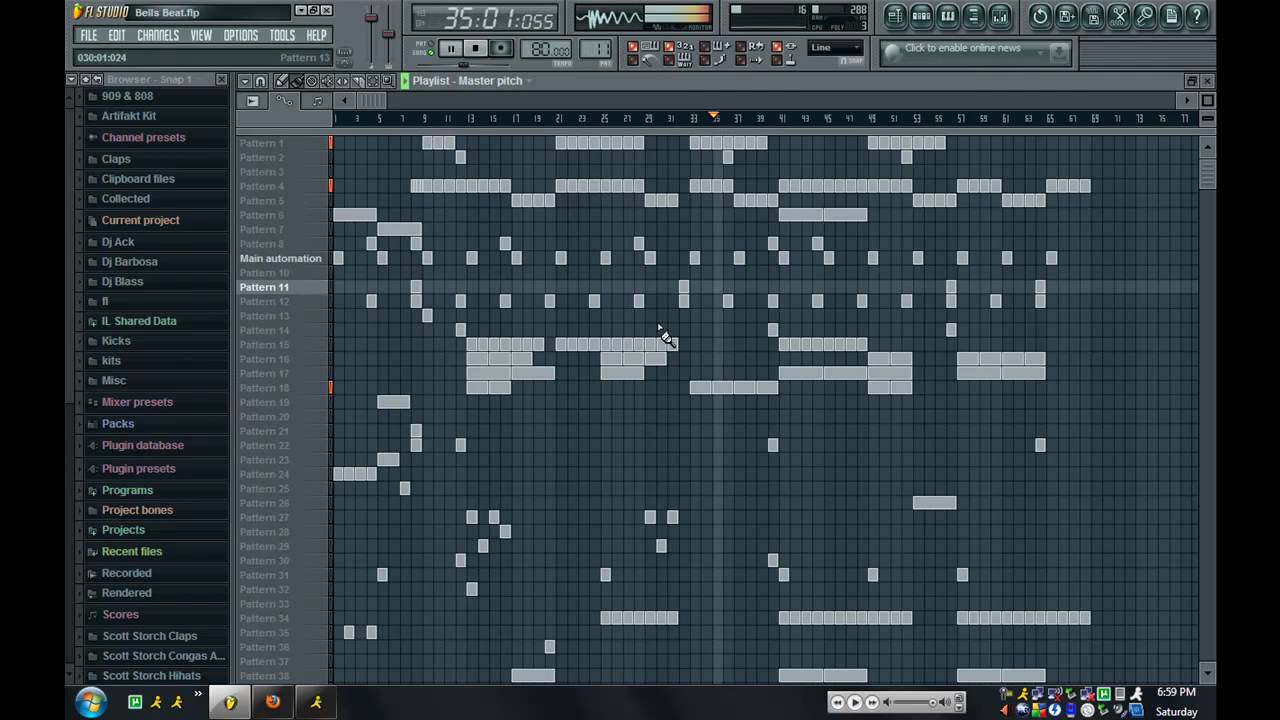The height and width of the screenshot is (720, 1280).
Task: Open the EDIT menu
Action: point(118,35)
